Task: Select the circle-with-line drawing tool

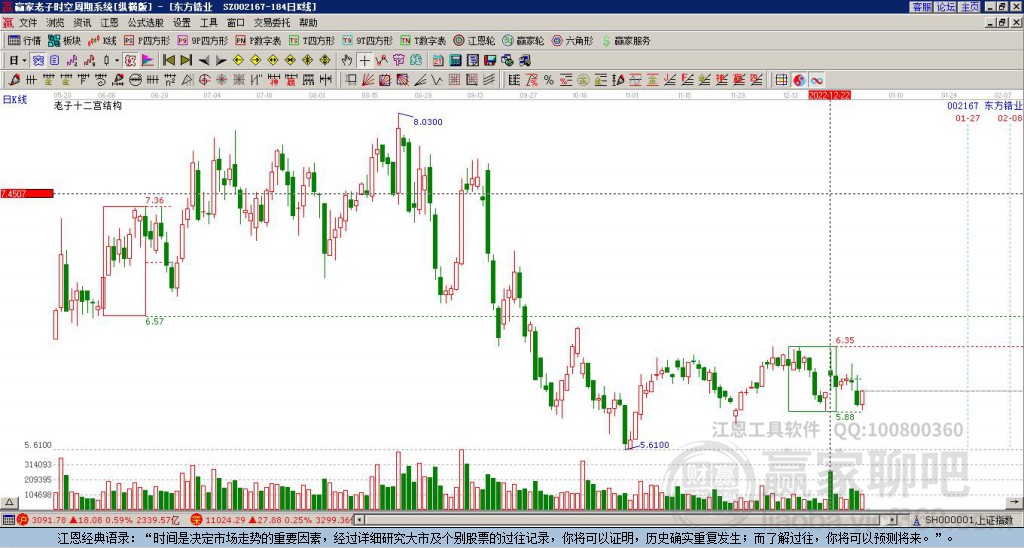Action: point(135,80)
